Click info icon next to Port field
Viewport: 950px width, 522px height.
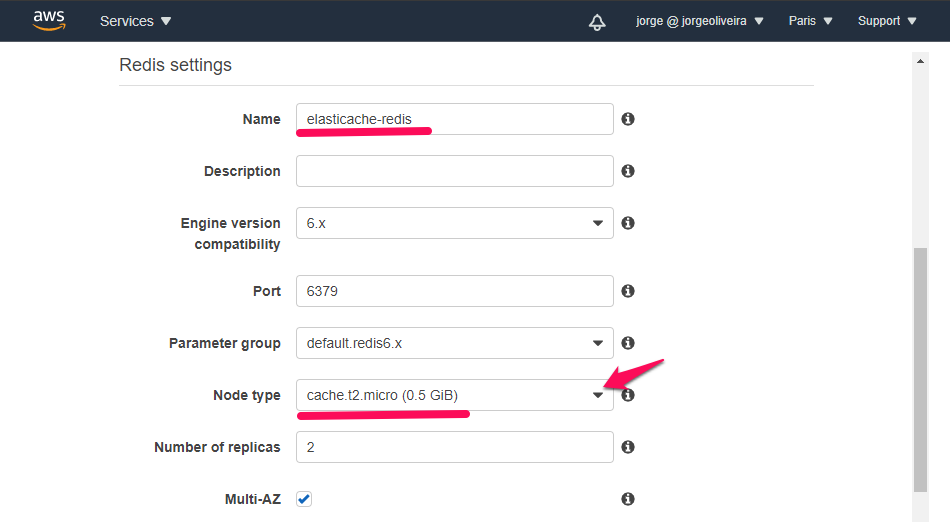(628, 291)
